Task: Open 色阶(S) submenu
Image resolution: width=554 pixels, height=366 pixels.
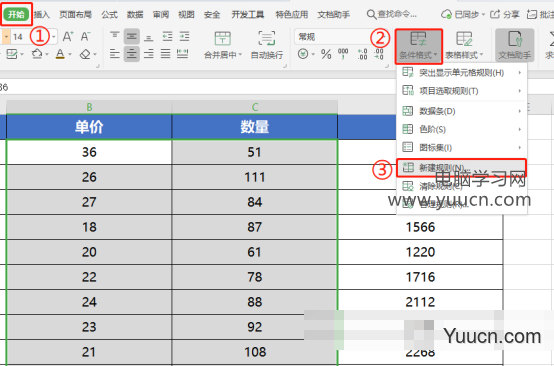Action: (462, 129)
